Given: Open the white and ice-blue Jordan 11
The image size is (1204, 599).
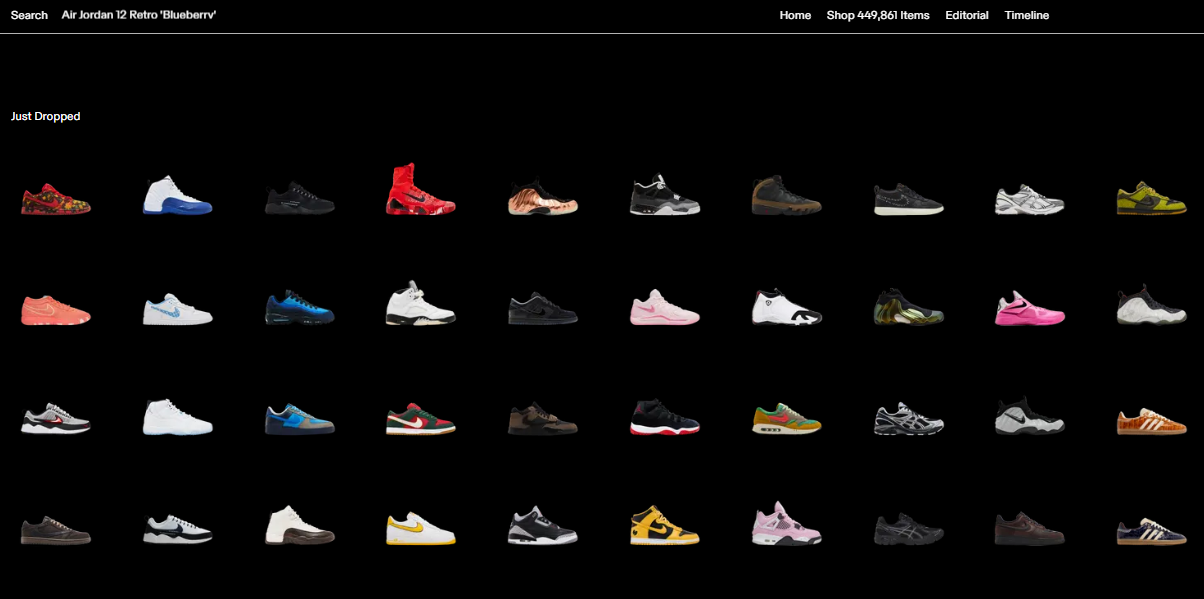Looking at the screenshot, I should [178, 417].
